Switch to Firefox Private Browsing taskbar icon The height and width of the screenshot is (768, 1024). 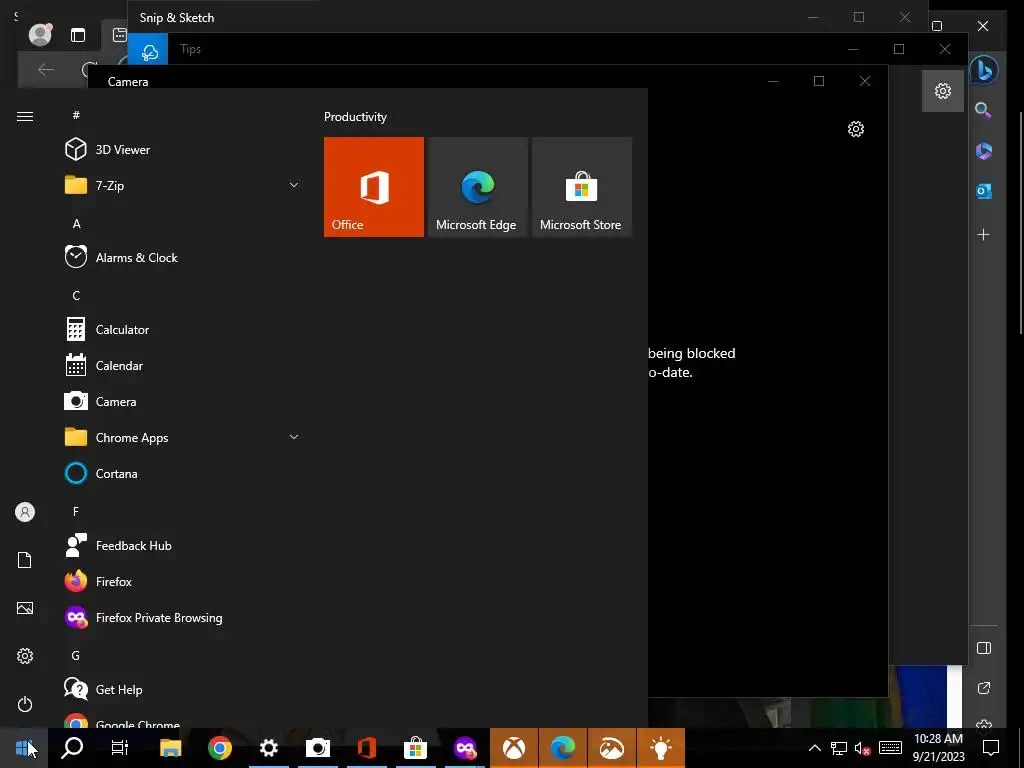(x=465, y=748)
